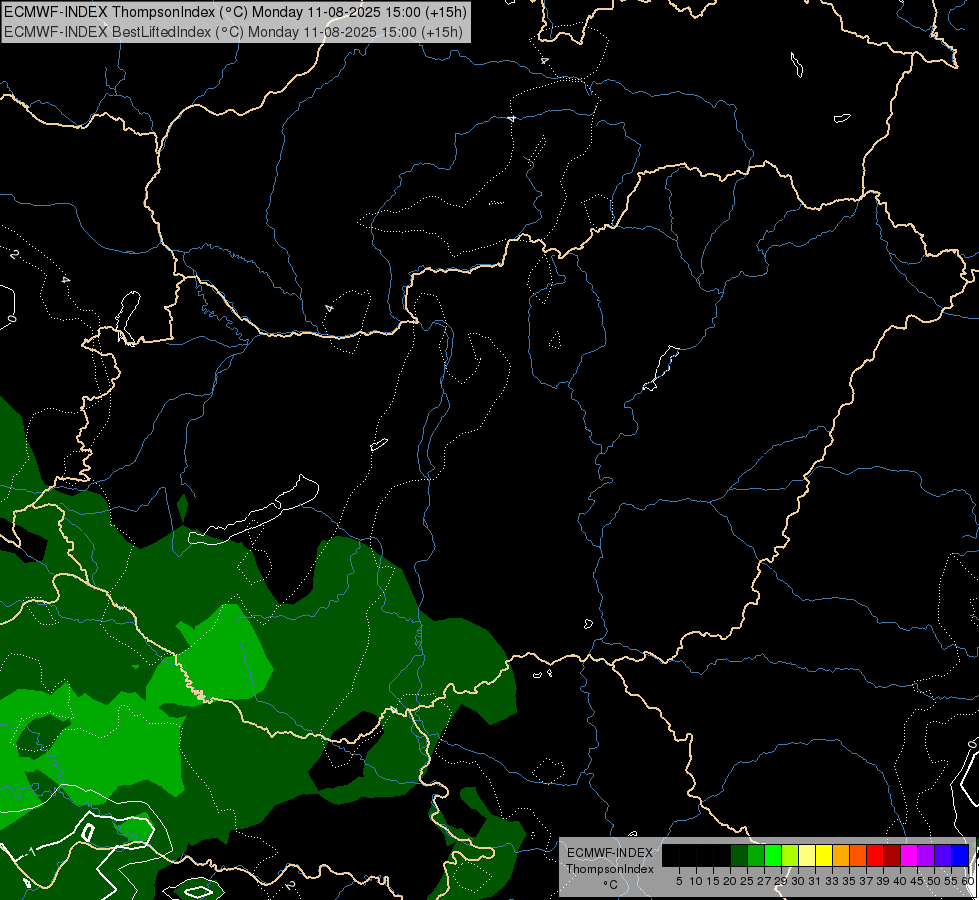Image resolution: width=979 pixels, height=900 pixels.
Task: Click legend tick label '55'
Action: point(951,881)
